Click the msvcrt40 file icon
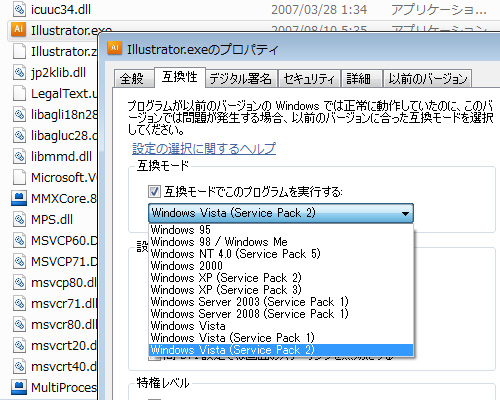This screenshot has height=400, width=500. [x=19, y=366]
